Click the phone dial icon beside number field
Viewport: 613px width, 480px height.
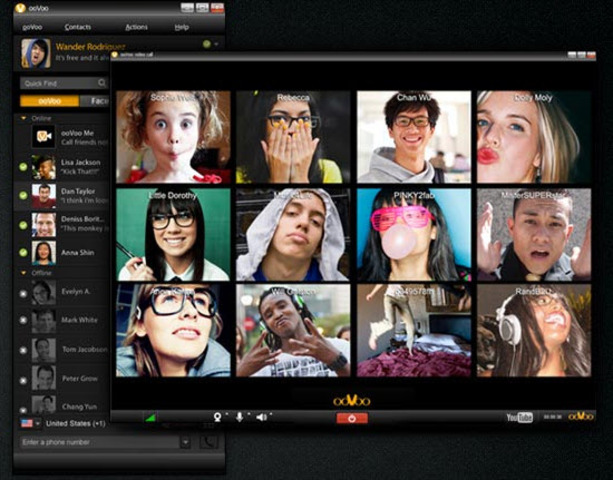click(209, 442)
